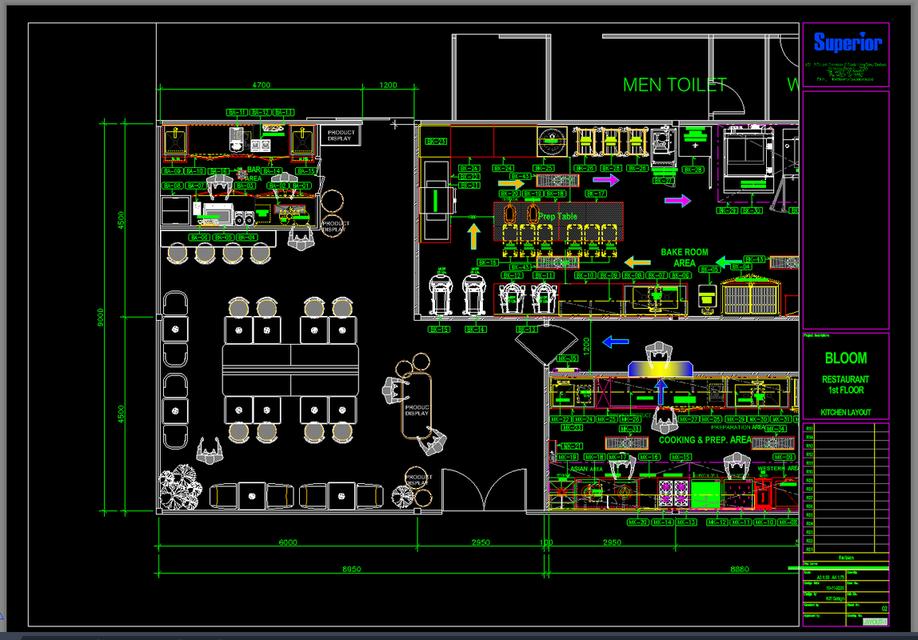The height and width of the screenshot is (640, 918).
Task: Expand the COOKING & PREP. AREA label
Action: [x=705, y=440]
